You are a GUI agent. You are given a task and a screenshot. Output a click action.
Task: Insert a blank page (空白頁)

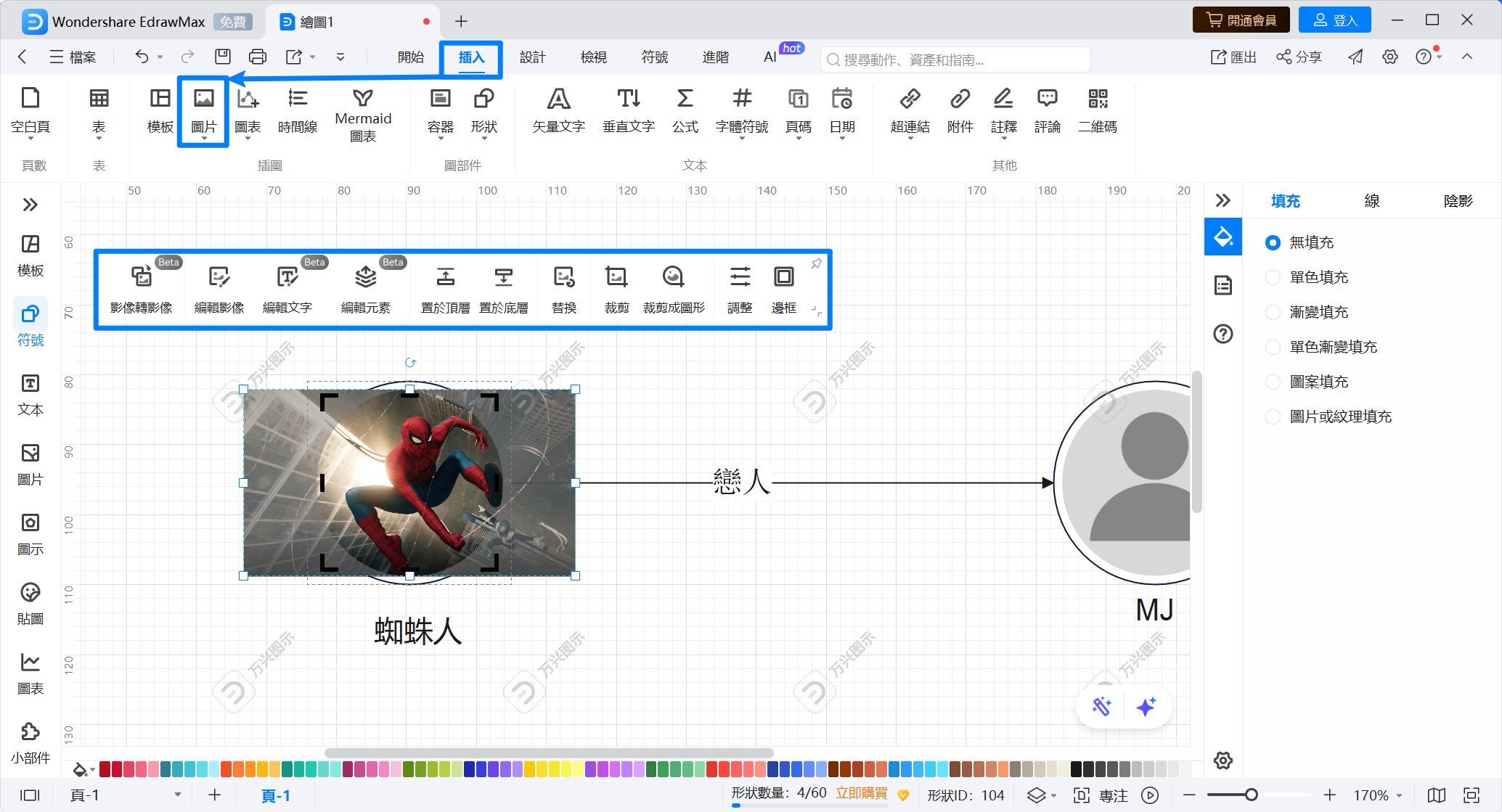click(30, 111)
